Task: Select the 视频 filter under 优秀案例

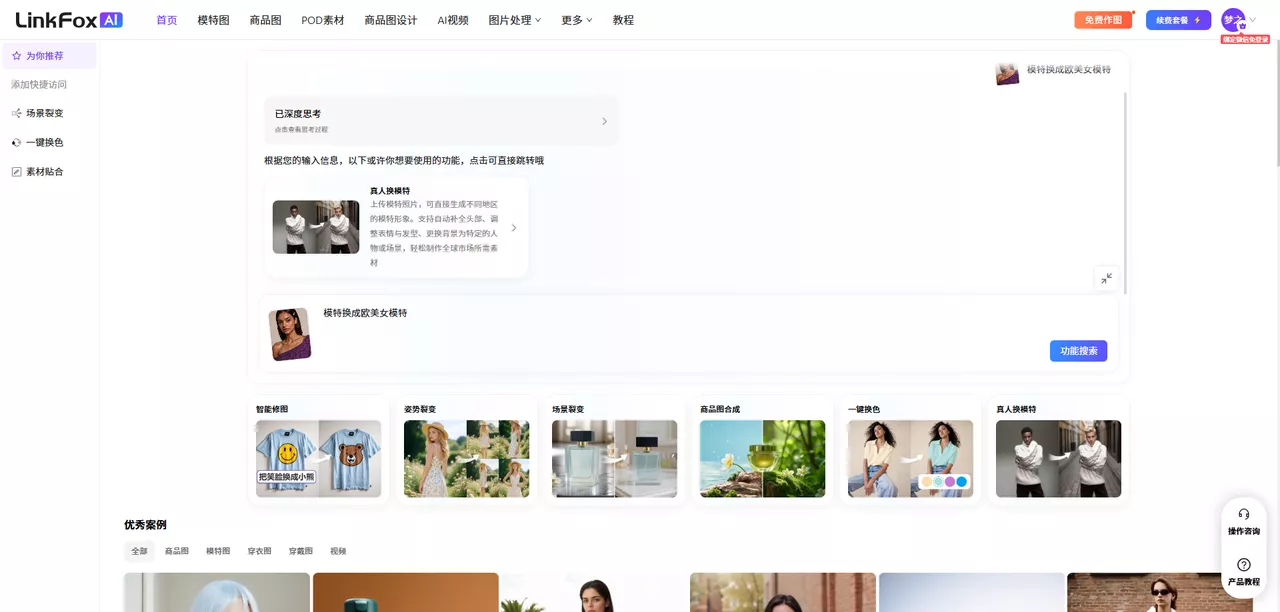Action: [337, 550]
